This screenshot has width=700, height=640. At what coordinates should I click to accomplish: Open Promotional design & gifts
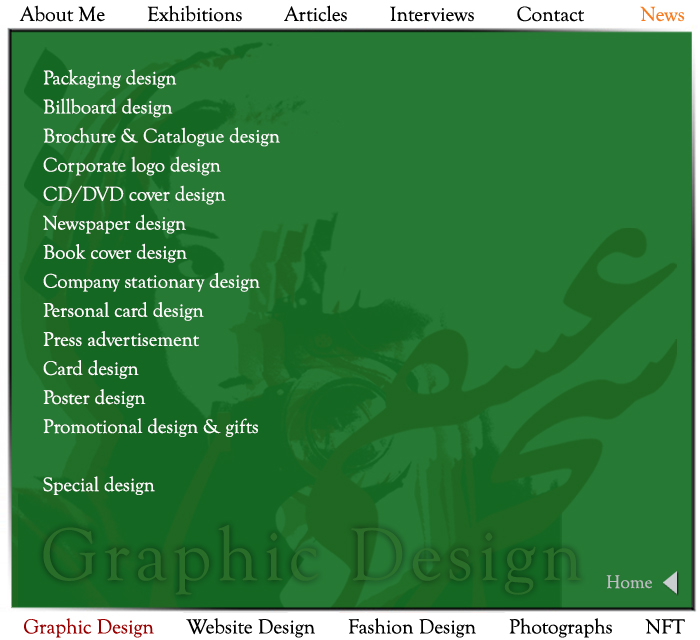pos(151,427)
